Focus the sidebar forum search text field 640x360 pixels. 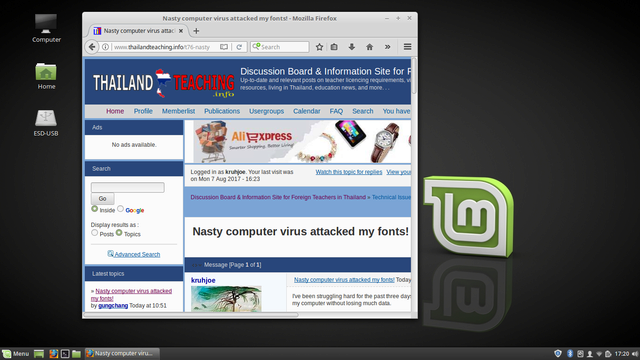pos(128,187)
